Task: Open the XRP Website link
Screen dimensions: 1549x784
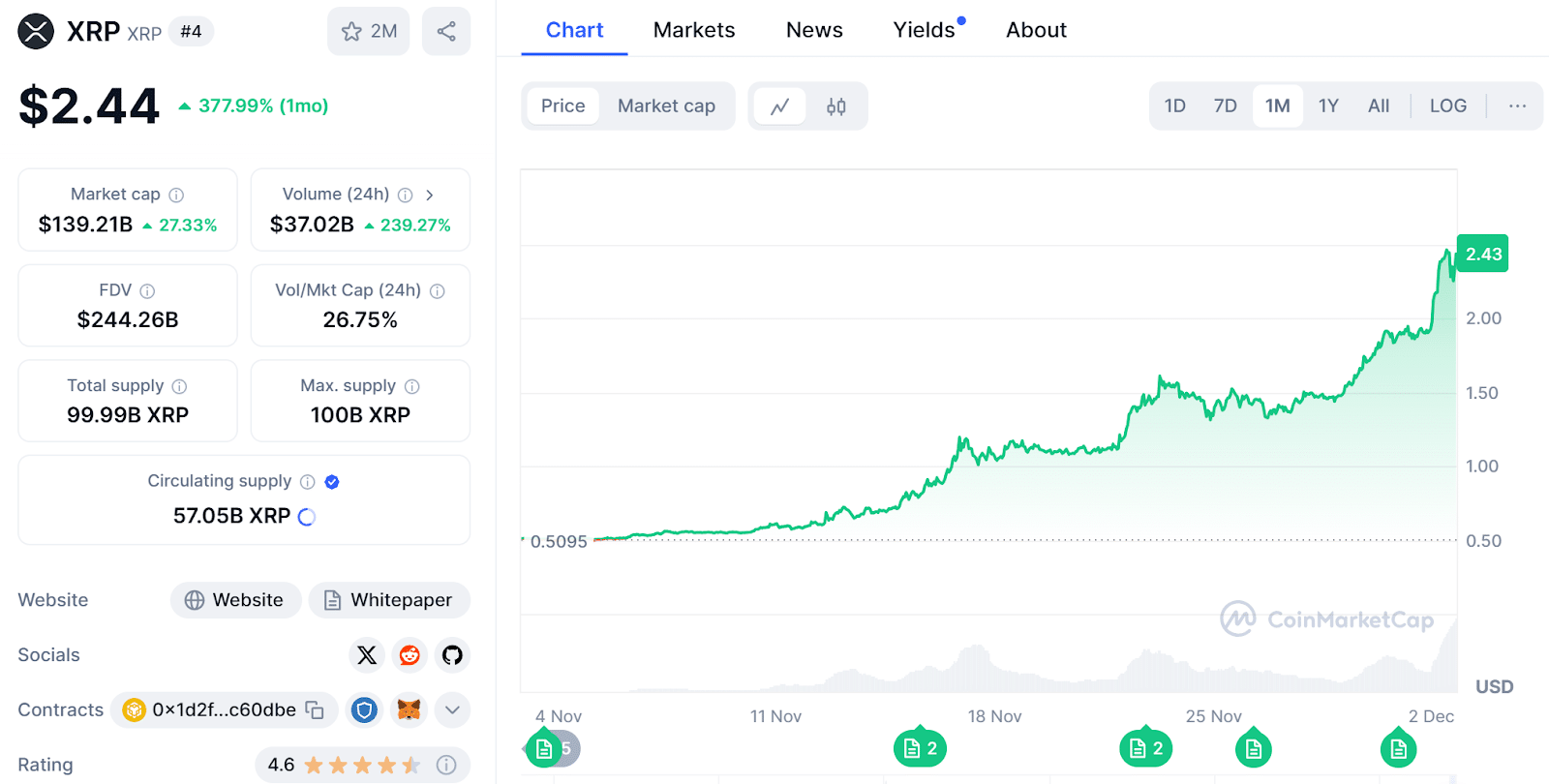Action: [x=235, y=600]
